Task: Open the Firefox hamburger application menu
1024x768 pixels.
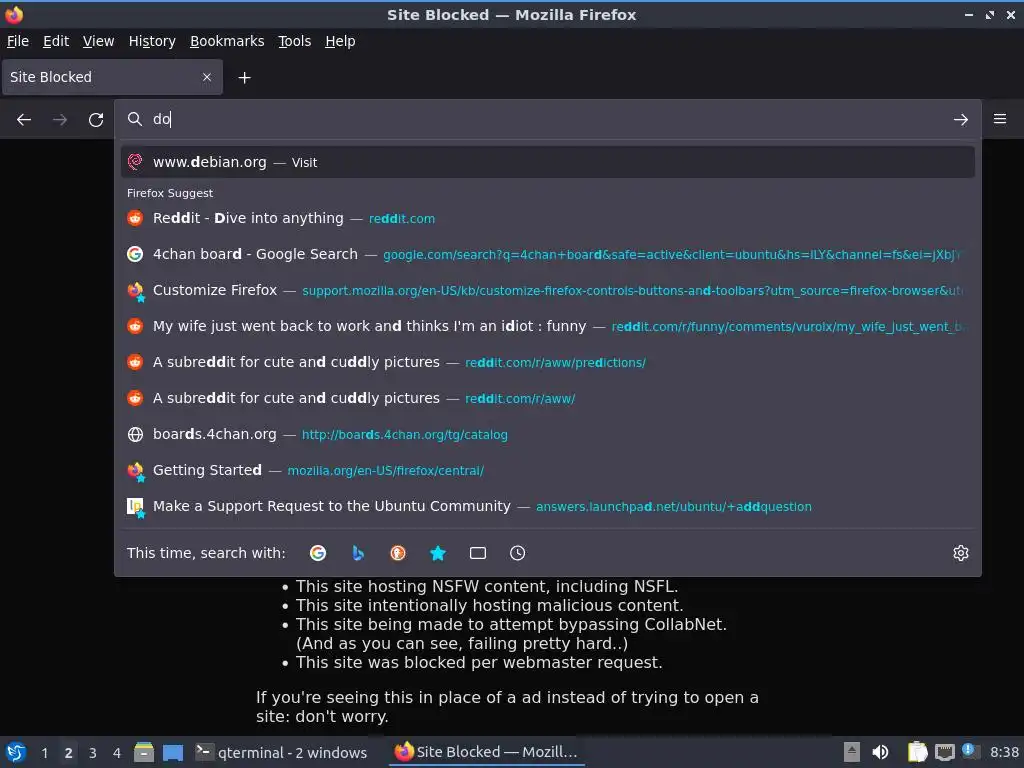Action: tap(1000, 119)
